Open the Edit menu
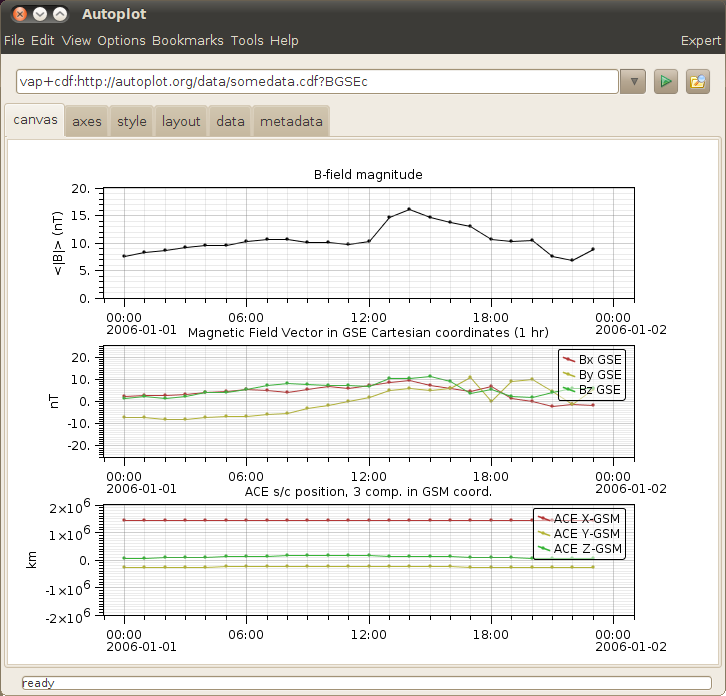 pyautogui.click(x=43, y=41)
